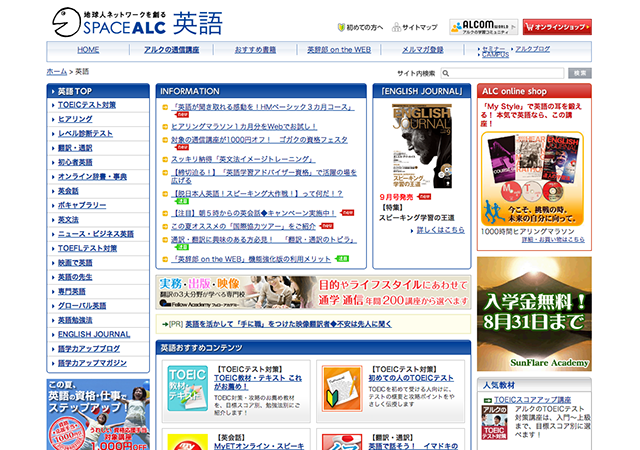Screen dimensions: 640x450
Task: Open the 1000円オフ ゴガクの資格フェスタ link
Action: [259, 140]
